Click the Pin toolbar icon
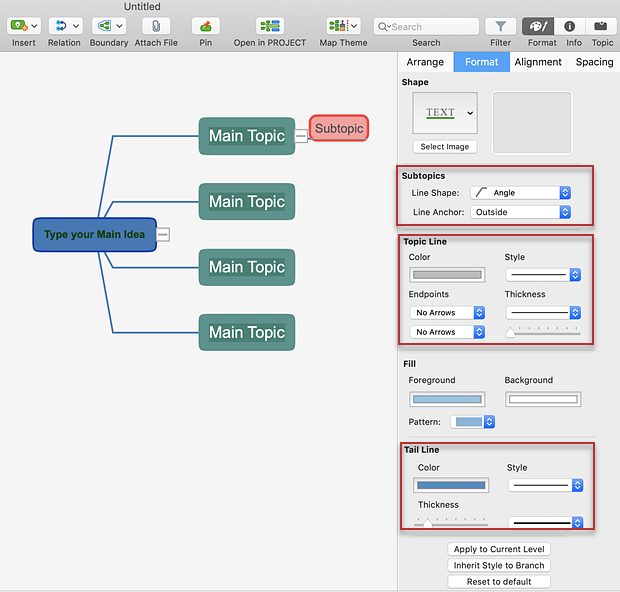Screen dimensions: 620x592 coord(205,26)
